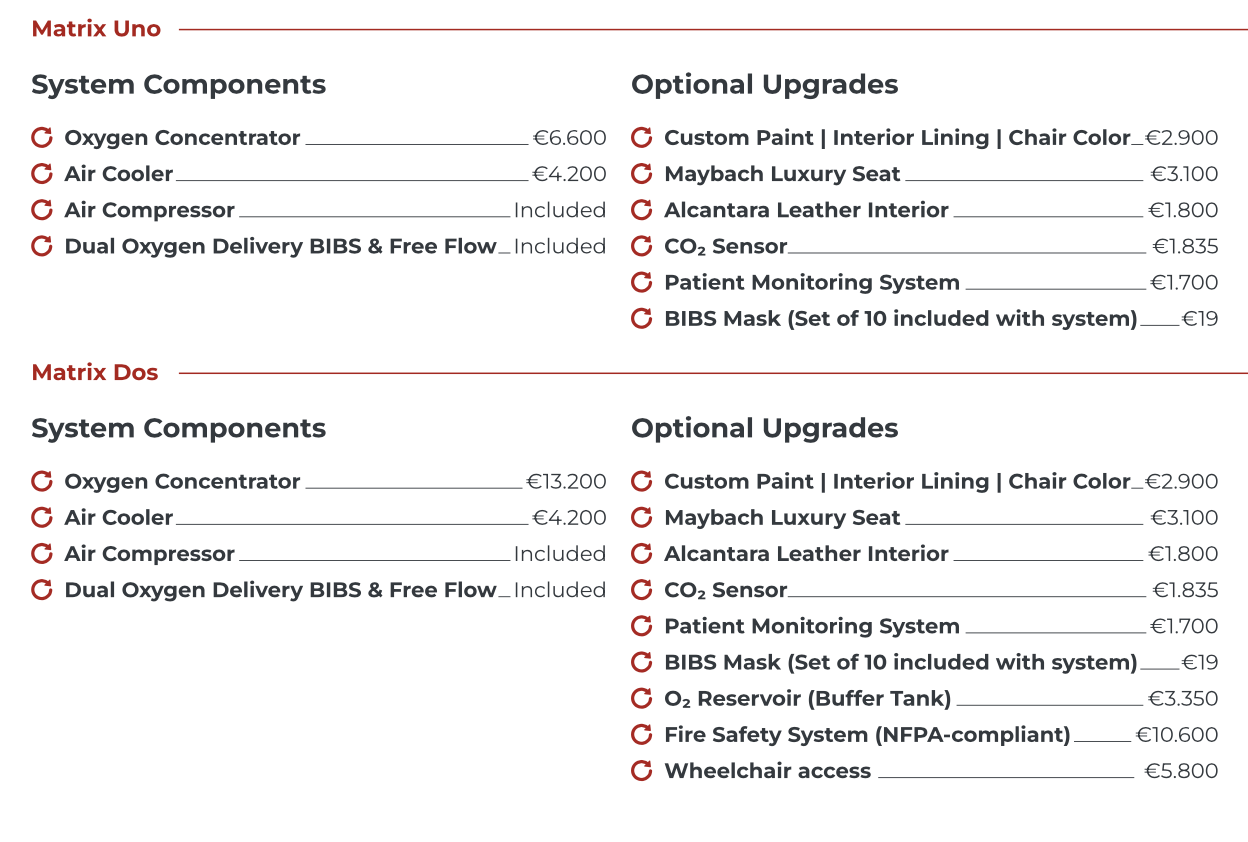Click the icon beside Matrix Dos Dual Oxygen Delivery
This screenshot has height=842, width=1248.
tap(42, 590)
